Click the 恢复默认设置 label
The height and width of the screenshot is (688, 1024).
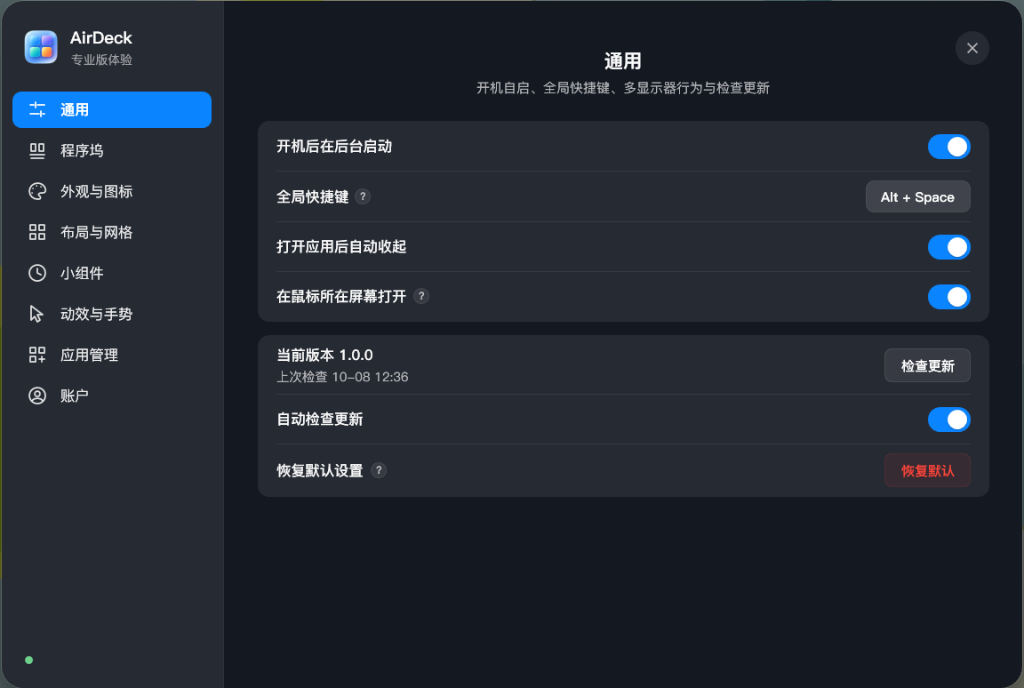tap(319, 471)
